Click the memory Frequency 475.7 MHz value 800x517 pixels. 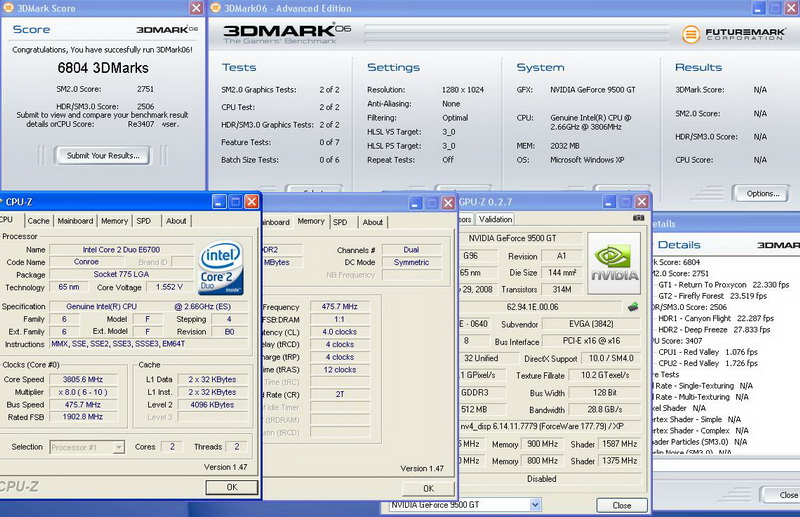pos(340,306)
